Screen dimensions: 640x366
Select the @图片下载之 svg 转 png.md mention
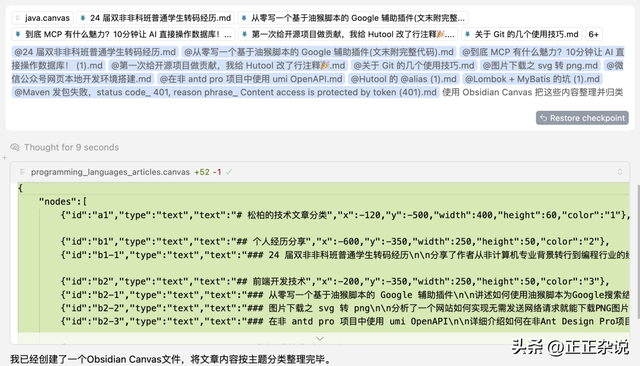pyautogui.click(x=540, y=66)
